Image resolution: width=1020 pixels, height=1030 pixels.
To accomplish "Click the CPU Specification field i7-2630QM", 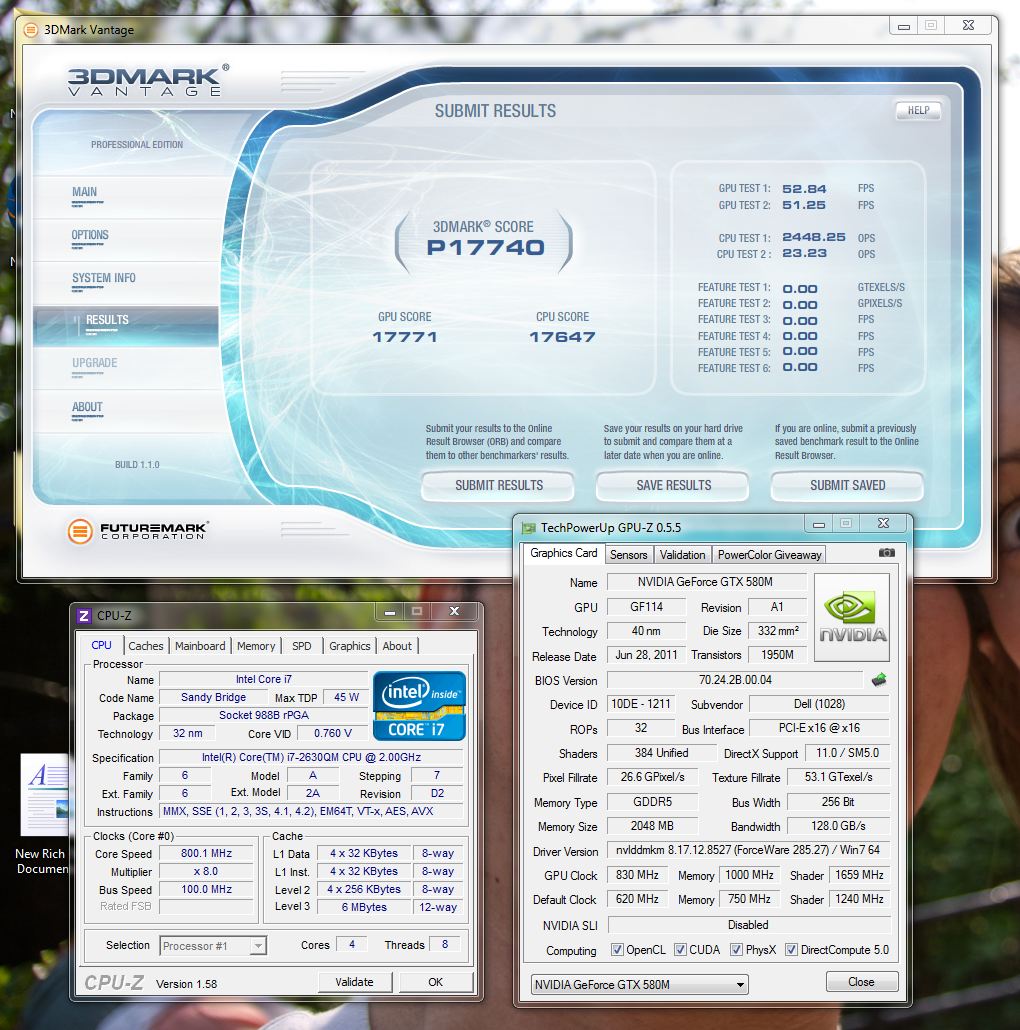I will pyautogui.click(x=311, y=757).
